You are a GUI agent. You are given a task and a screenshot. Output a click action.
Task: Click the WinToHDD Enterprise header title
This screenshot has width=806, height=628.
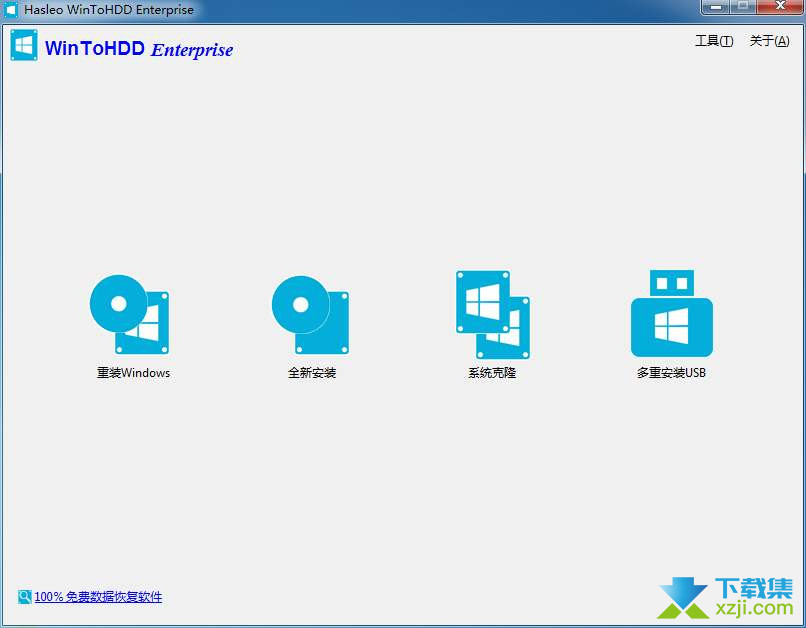[139, 49]
